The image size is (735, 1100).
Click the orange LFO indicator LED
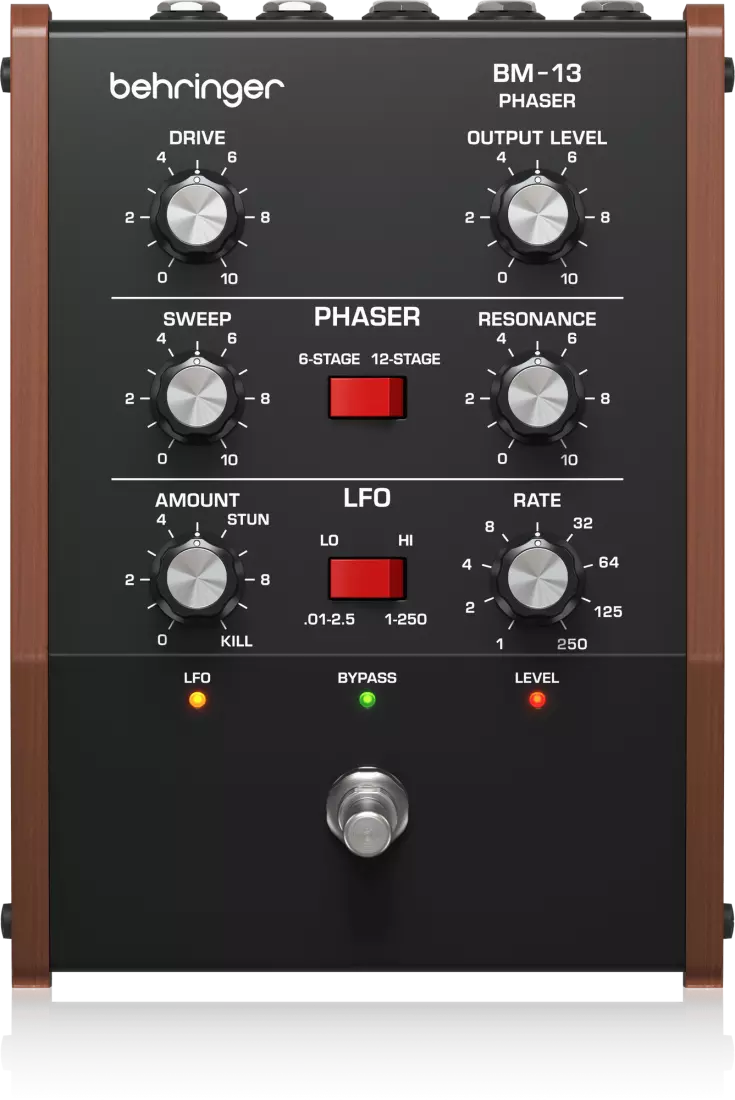coord(197,699)
